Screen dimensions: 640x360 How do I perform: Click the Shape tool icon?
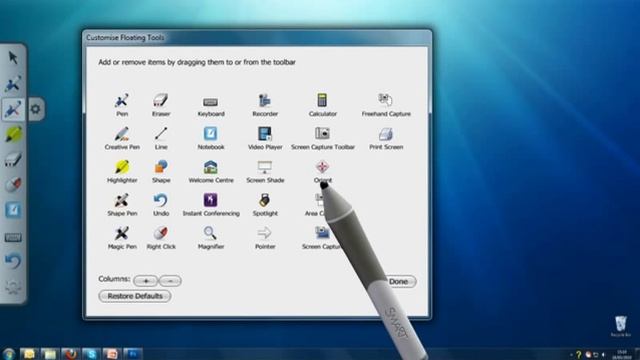click(x=161, y=167)
